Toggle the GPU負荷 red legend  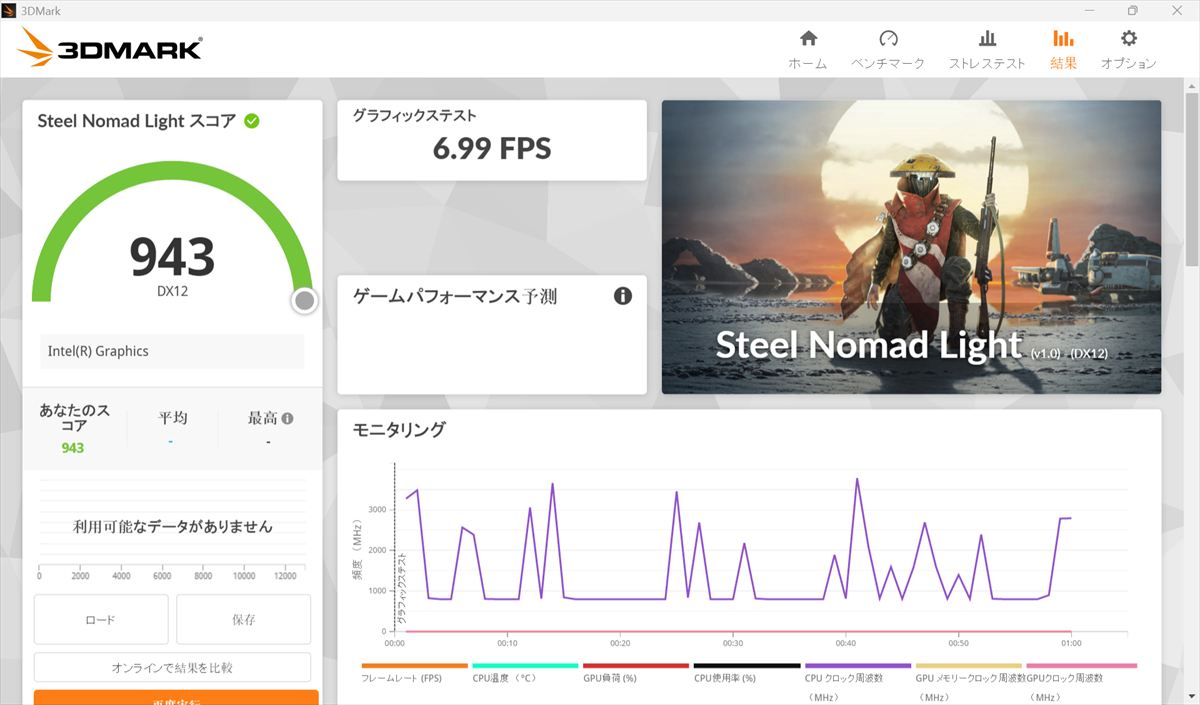click(x=636, y=666)
